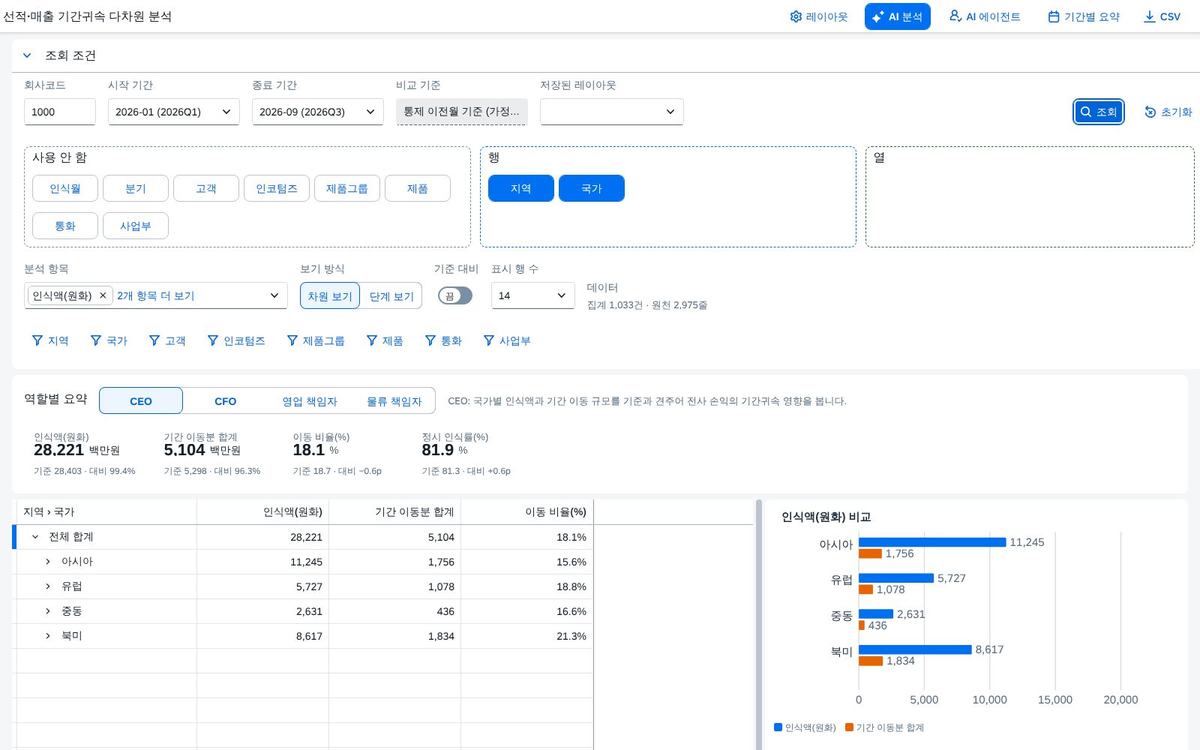The width and height of the screenshot is (1200, 750).
Task: Sort by 이동 비율(%) column header
Action: tap(527, 512)
